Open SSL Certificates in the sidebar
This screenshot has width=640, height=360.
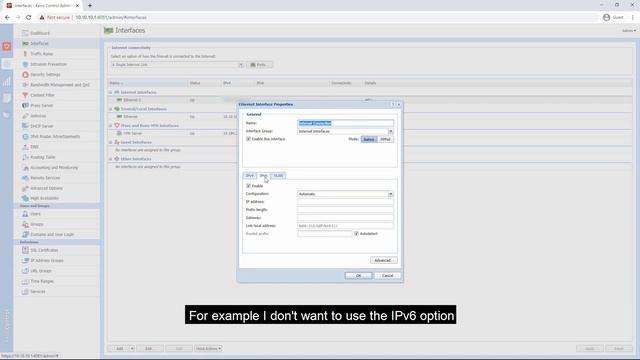pos(44,250)
